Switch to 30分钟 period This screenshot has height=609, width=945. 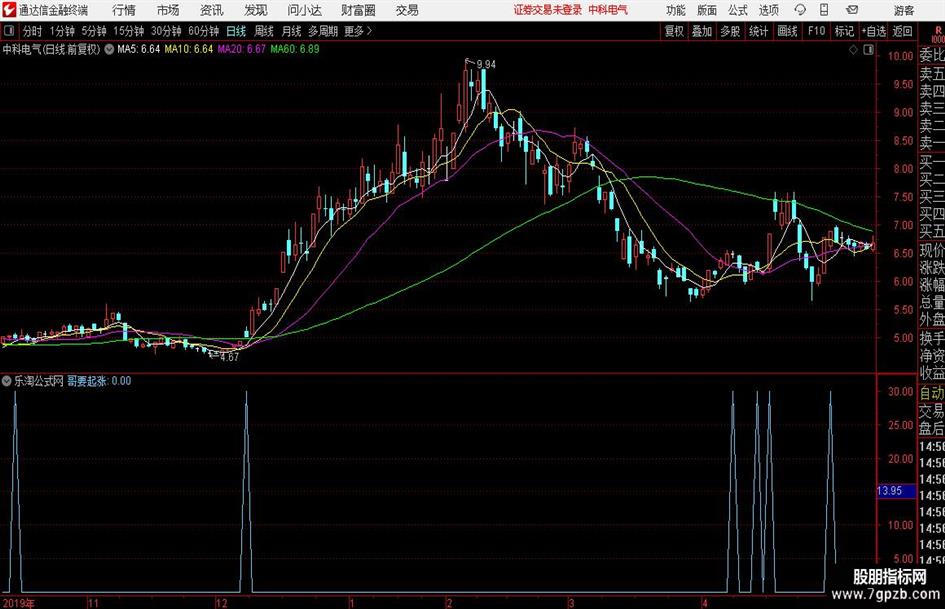coord(166,31)
